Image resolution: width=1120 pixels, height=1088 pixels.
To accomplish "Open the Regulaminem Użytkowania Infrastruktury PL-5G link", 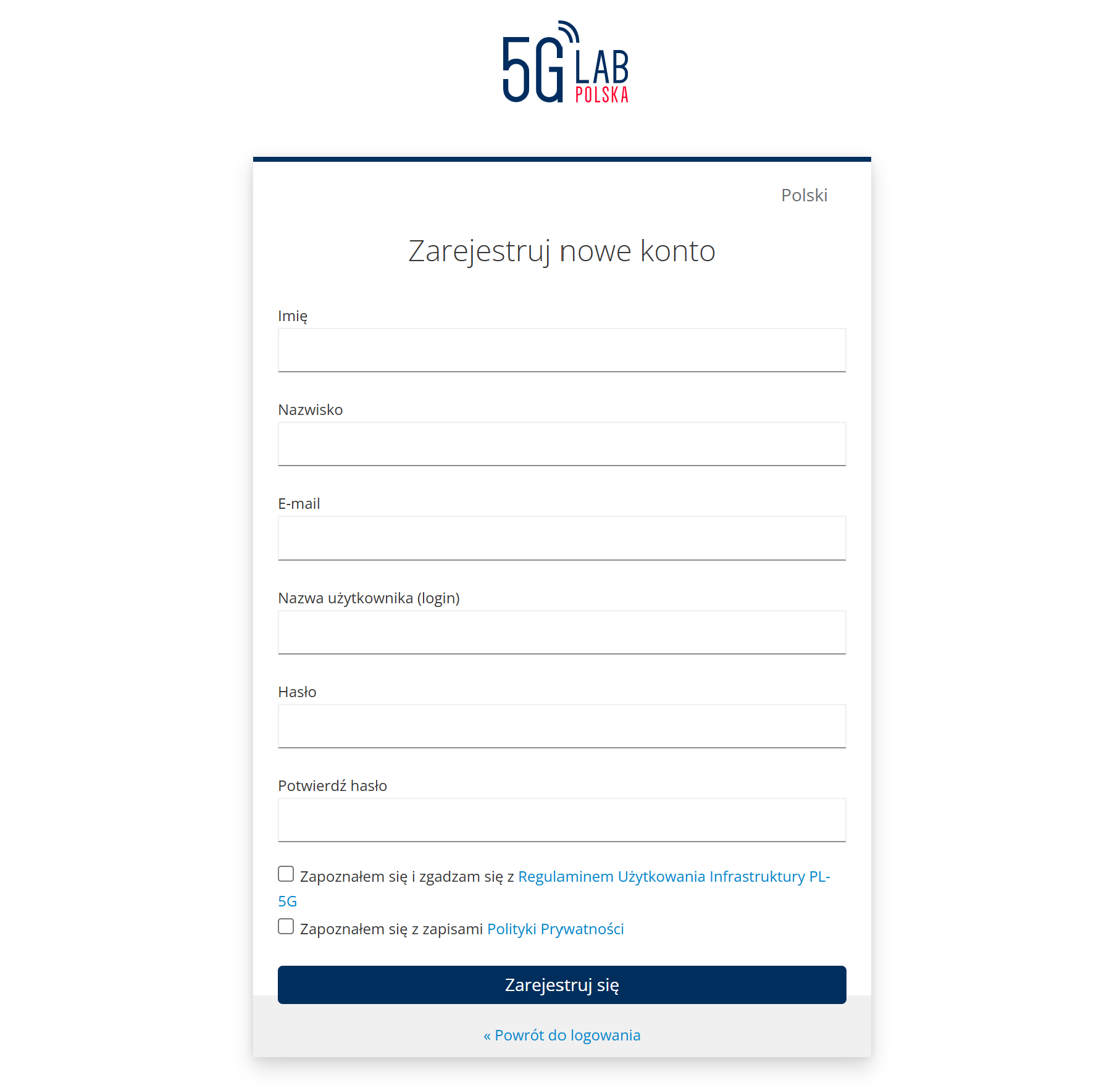I will pos(673,877).
